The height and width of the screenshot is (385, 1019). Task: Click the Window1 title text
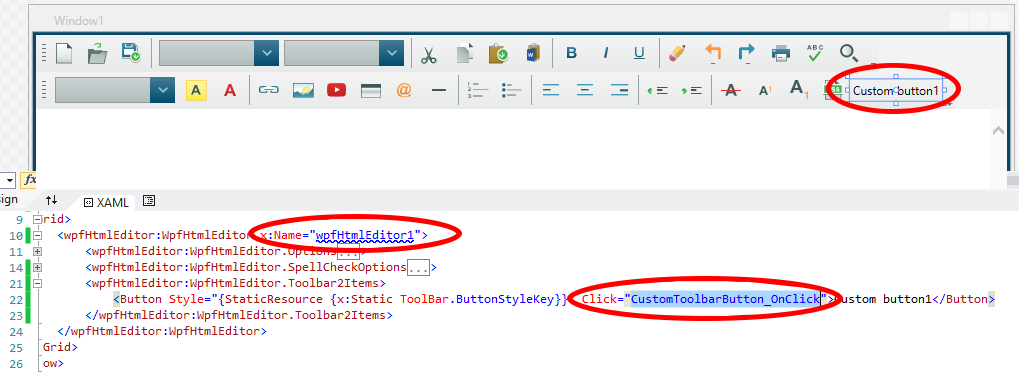point(79,21)
